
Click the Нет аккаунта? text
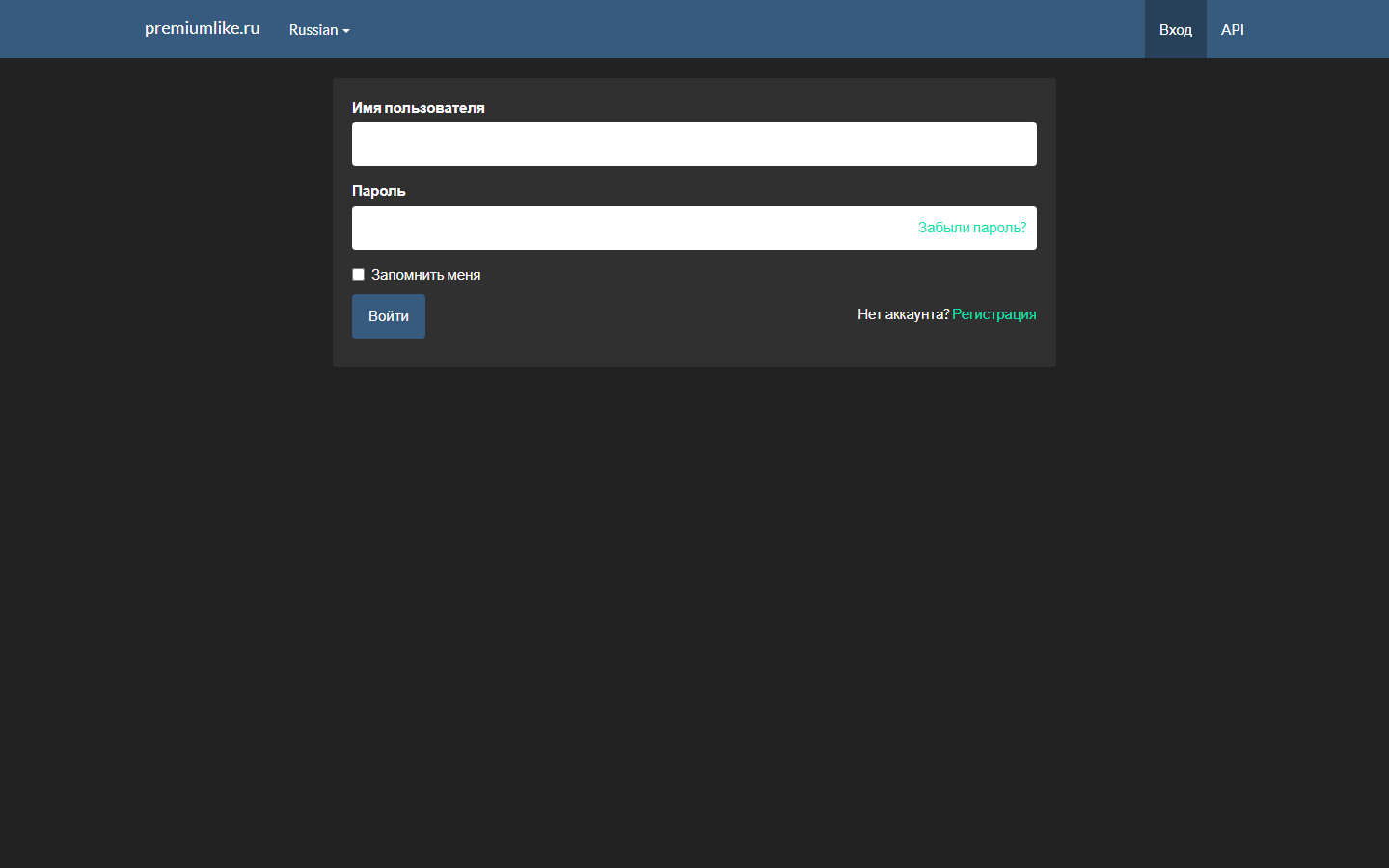pyautogui.click(x=903, y=314)
